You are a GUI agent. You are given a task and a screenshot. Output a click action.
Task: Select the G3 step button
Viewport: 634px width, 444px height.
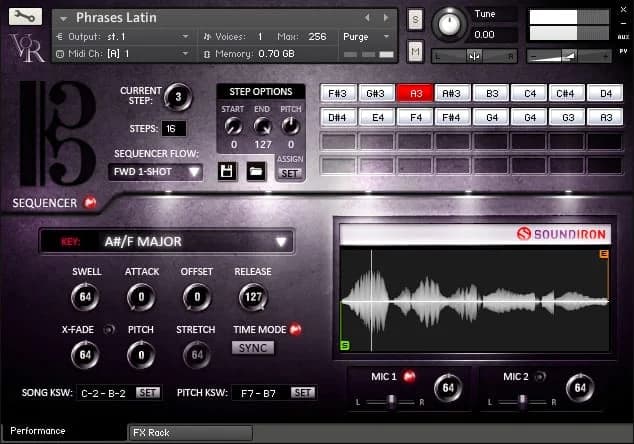coord(566,117)
